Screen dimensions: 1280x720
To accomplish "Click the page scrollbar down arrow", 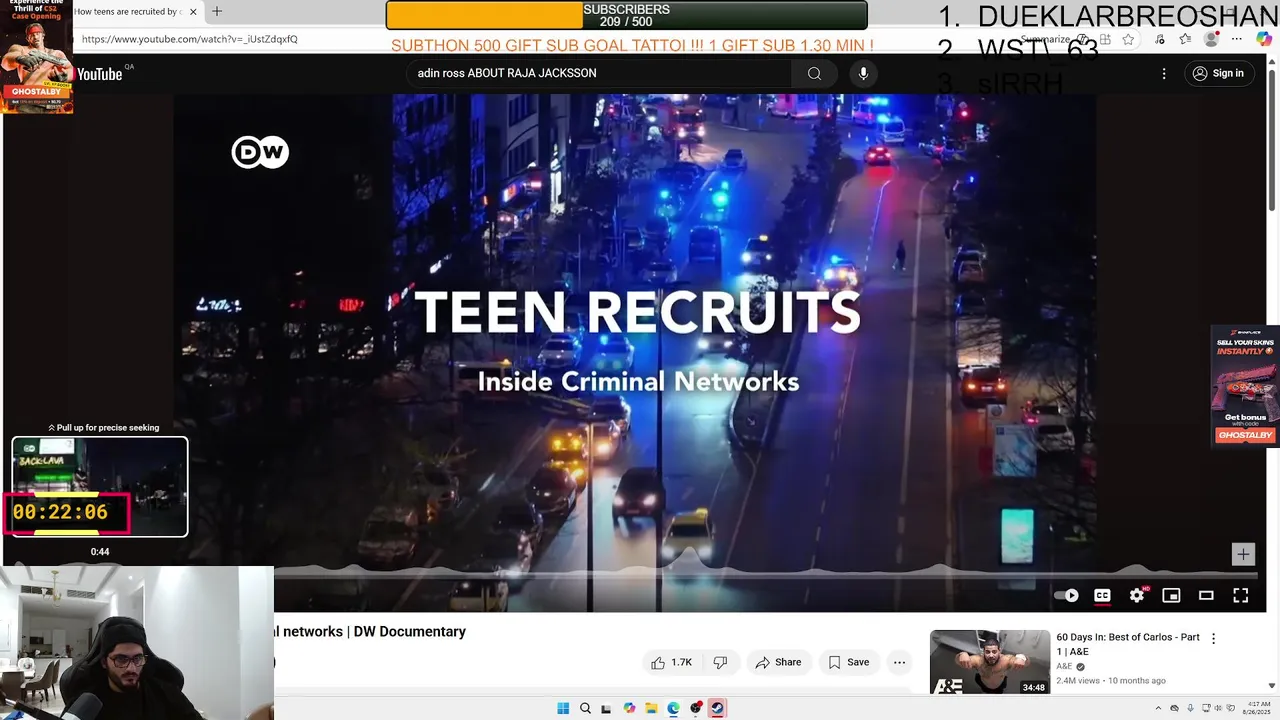I will (x=1273, y=686).
